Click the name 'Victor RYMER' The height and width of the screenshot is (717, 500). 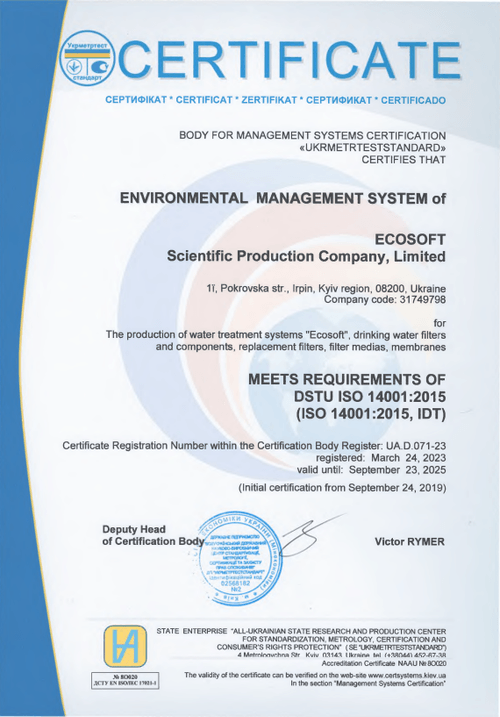pos(409,542)
